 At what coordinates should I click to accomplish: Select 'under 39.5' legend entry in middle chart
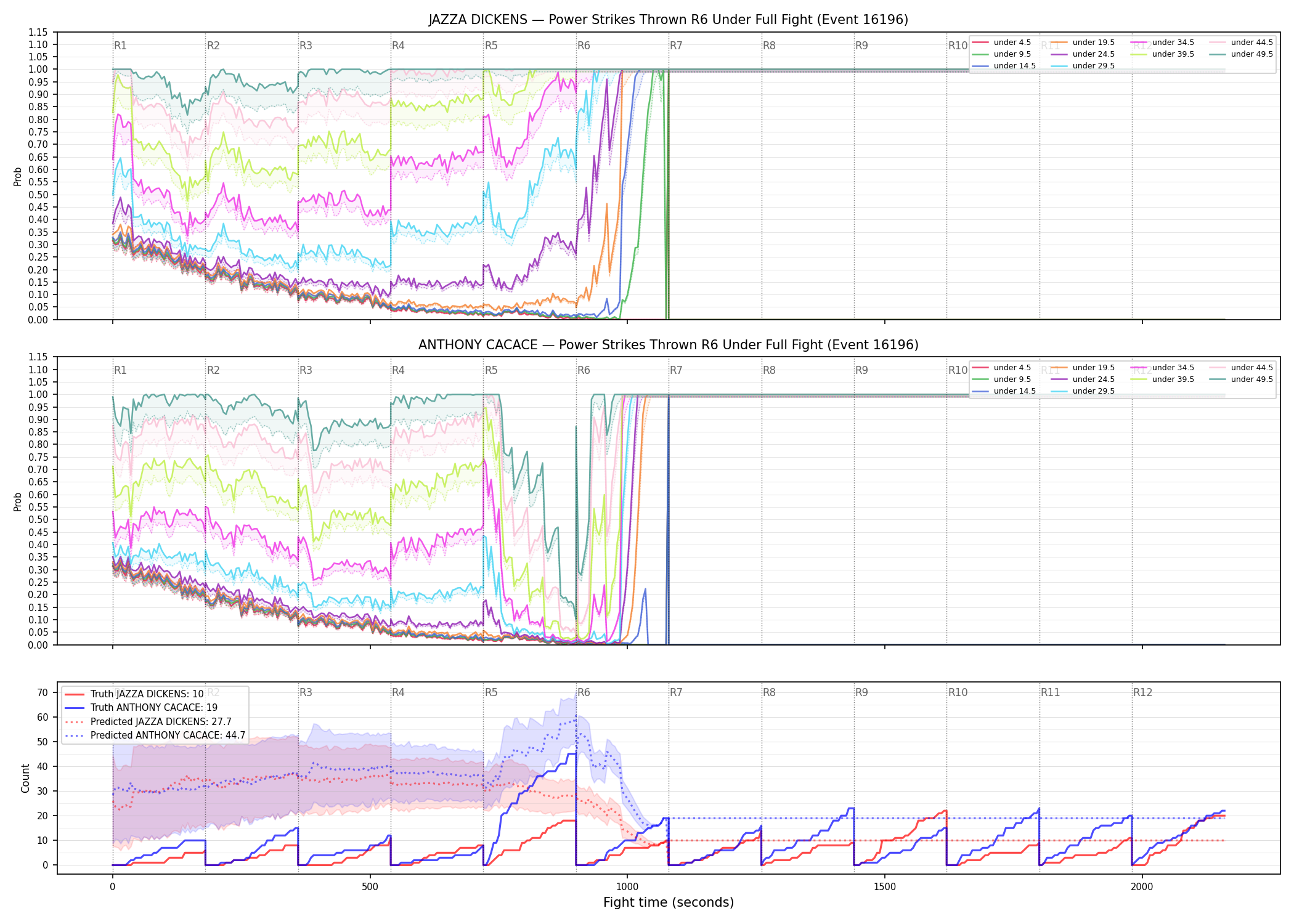click(1162, 379)
